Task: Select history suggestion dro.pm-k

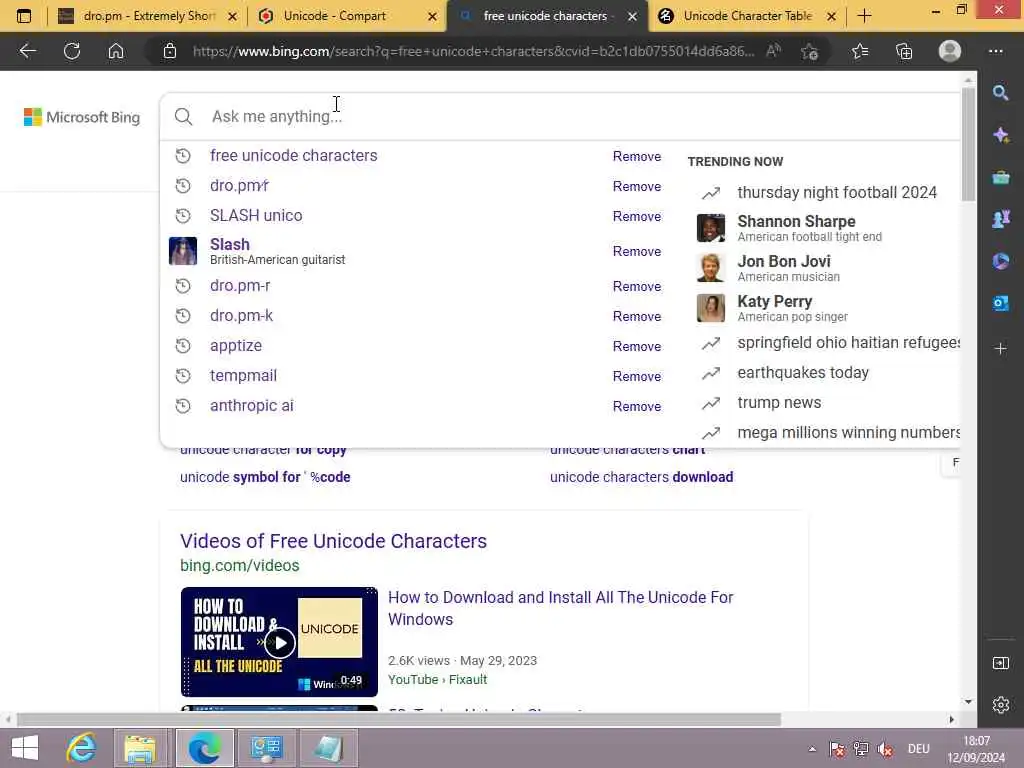Action: [x=241, y=315]
